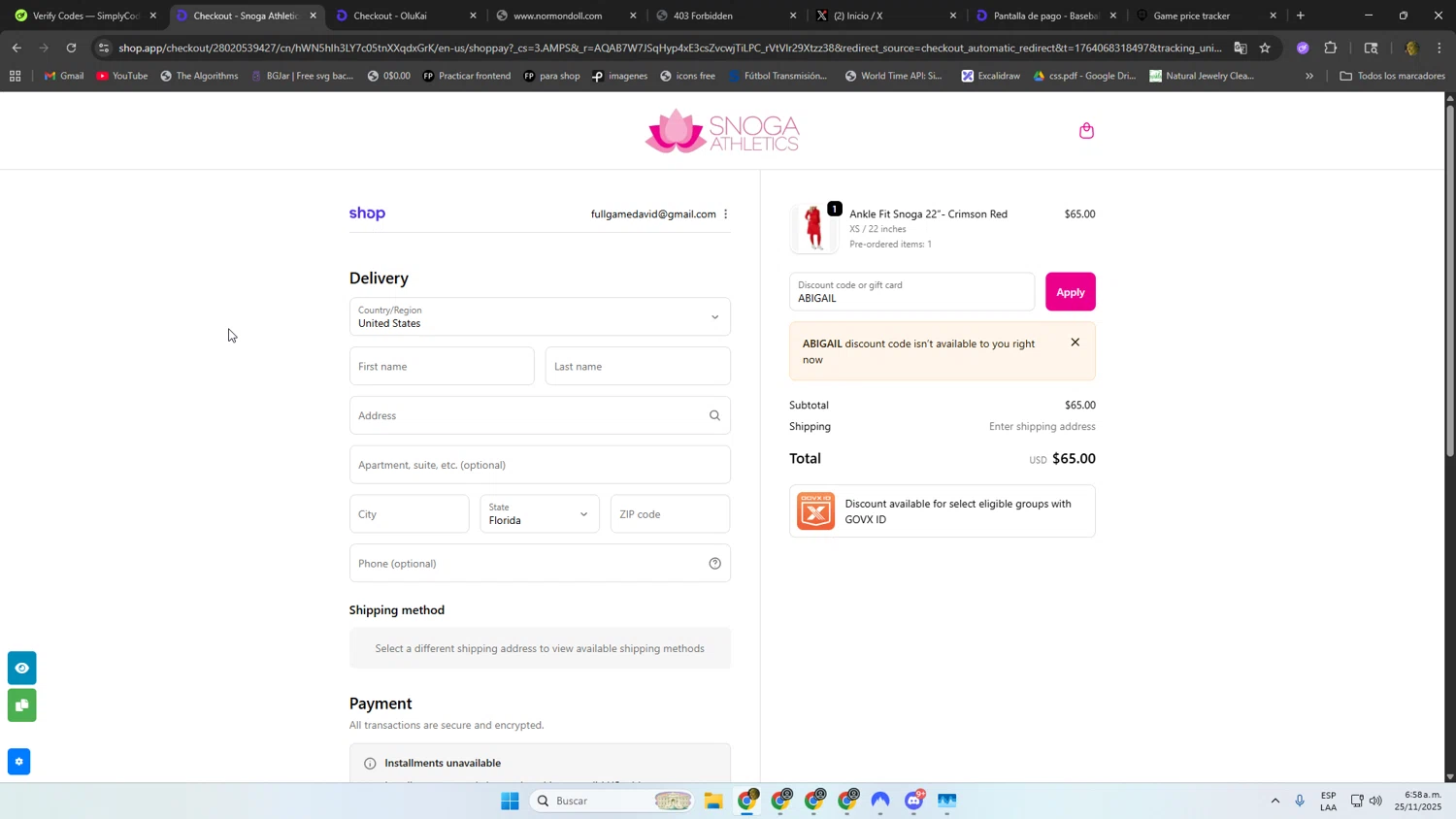
Task: Open Todos los marcadores folder
Action: coord(1392,76)
